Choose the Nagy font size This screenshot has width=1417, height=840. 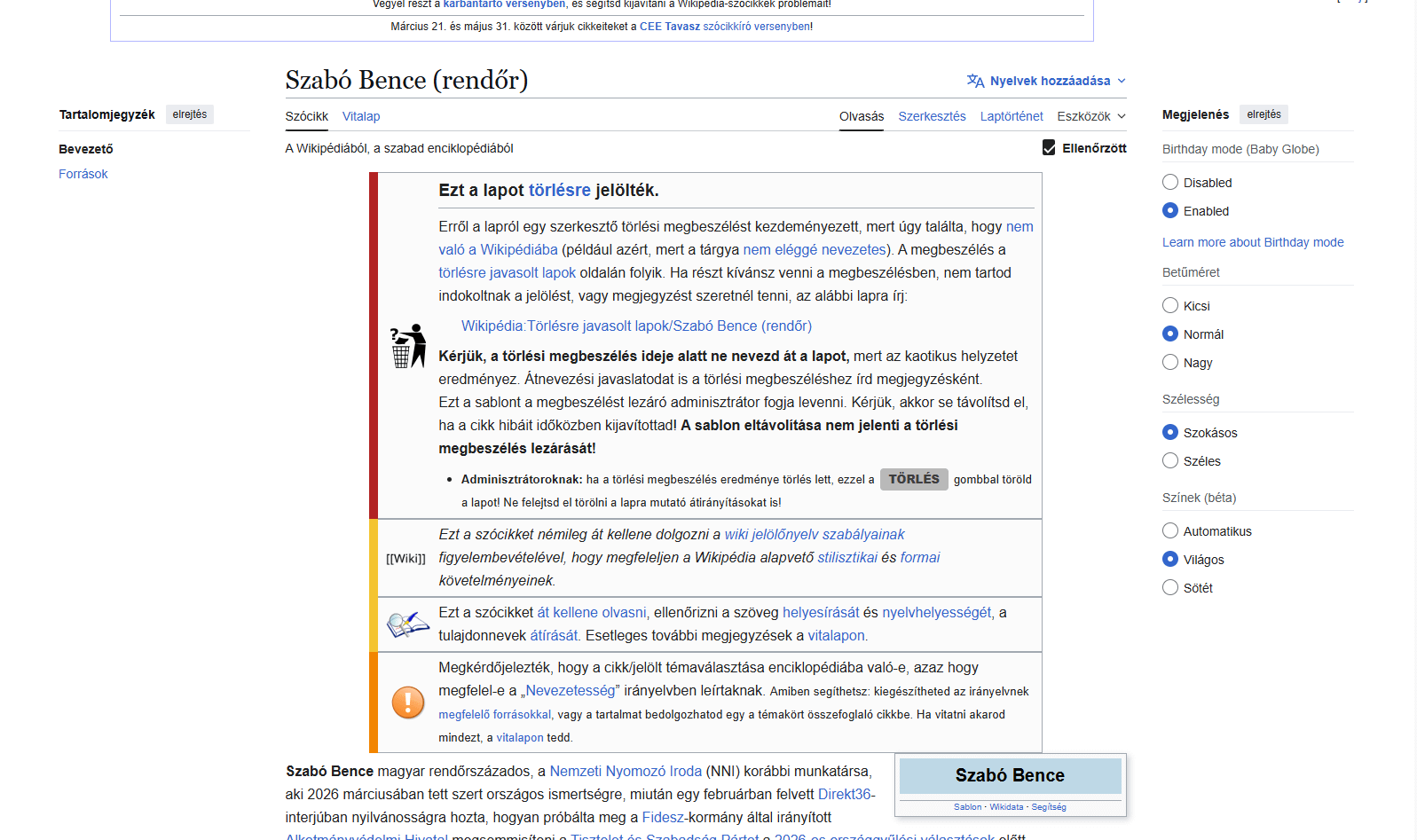(1170, 363)
